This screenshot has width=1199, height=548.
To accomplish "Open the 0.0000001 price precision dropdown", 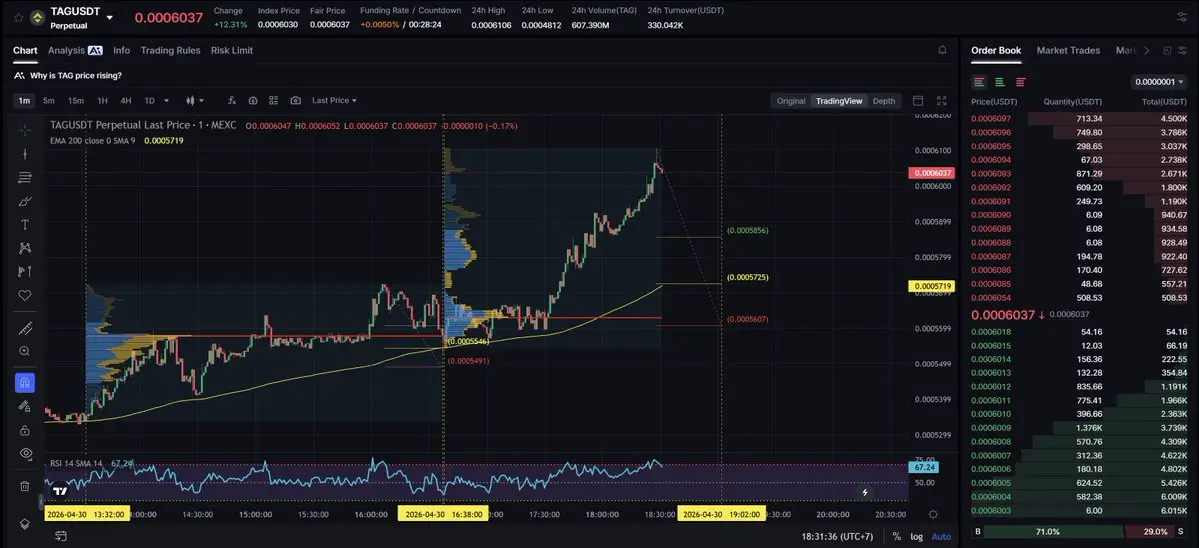I will point(1158,82).
